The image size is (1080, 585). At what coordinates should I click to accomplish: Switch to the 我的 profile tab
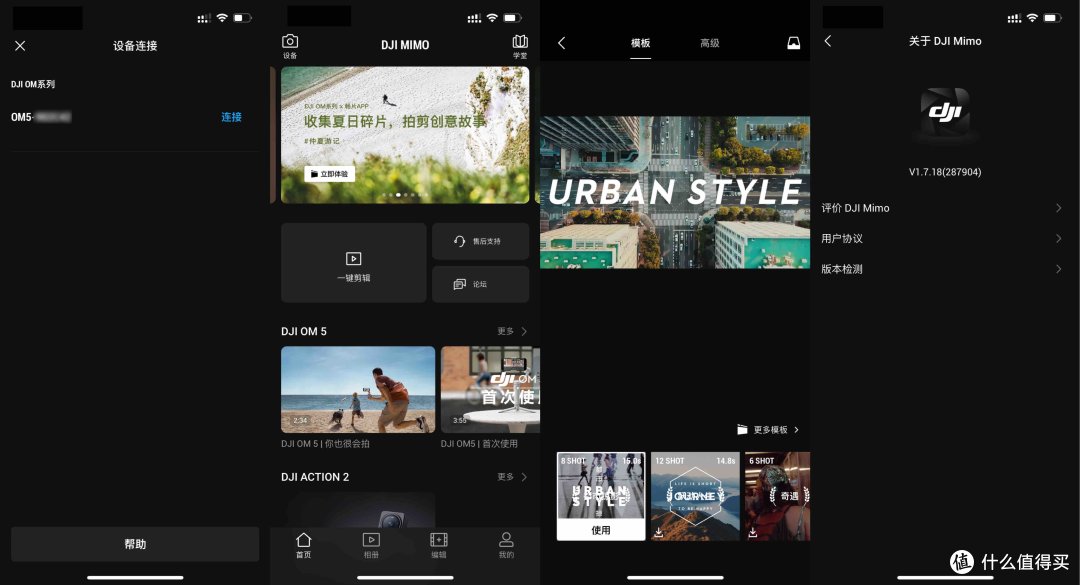[x=506, y=545]
